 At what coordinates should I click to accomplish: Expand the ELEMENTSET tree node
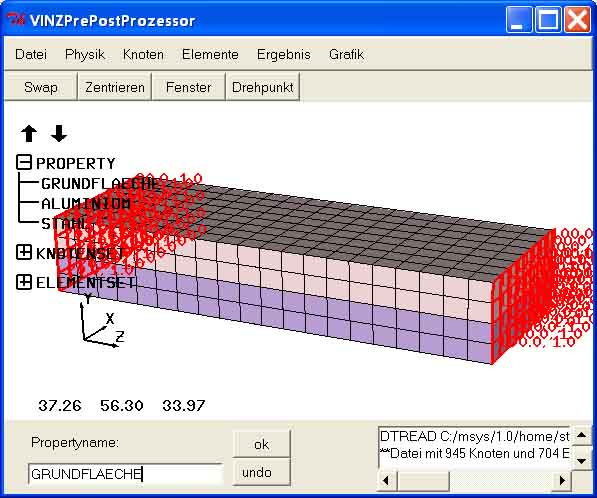(x=24, y=282)
